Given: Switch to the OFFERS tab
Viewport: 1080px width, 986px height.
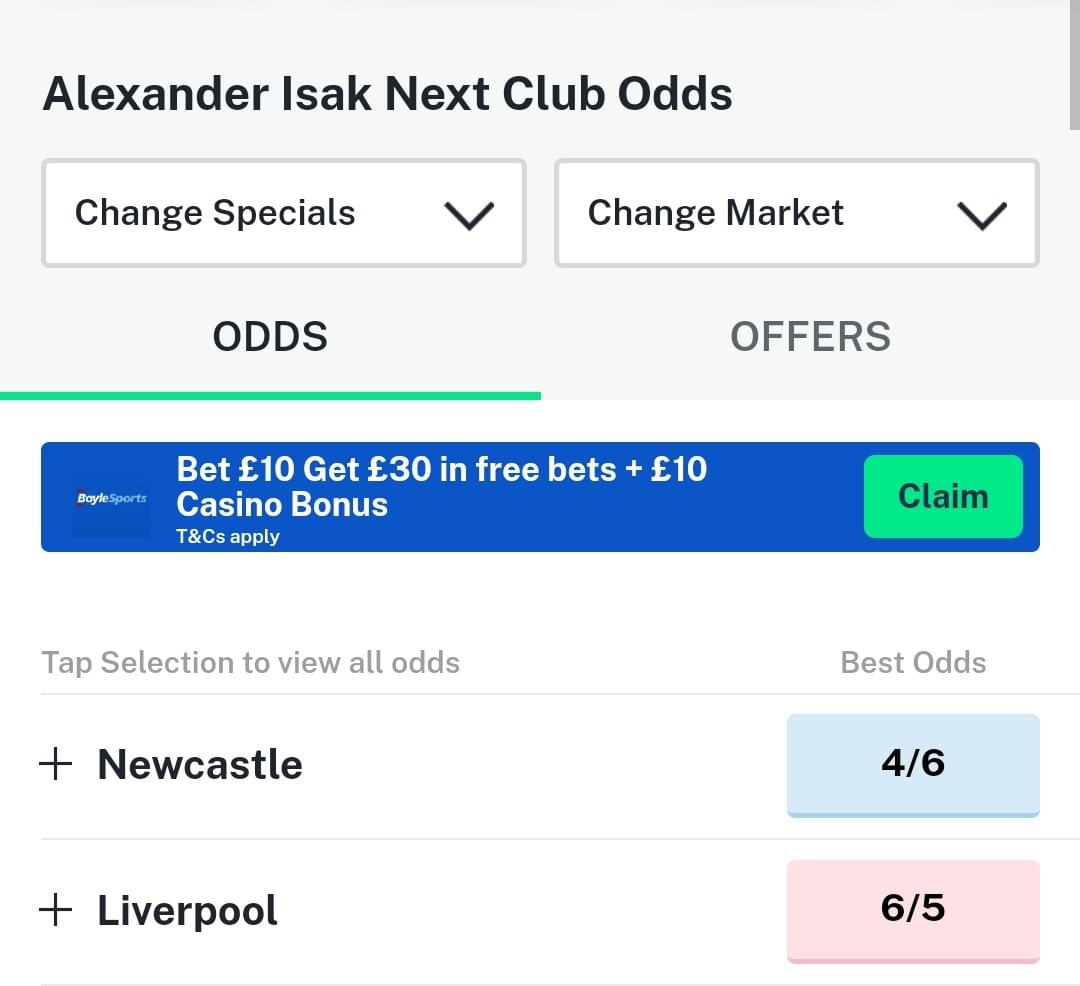Looking at the screenshot, I should pyautogui.click(x=810, y=337).
